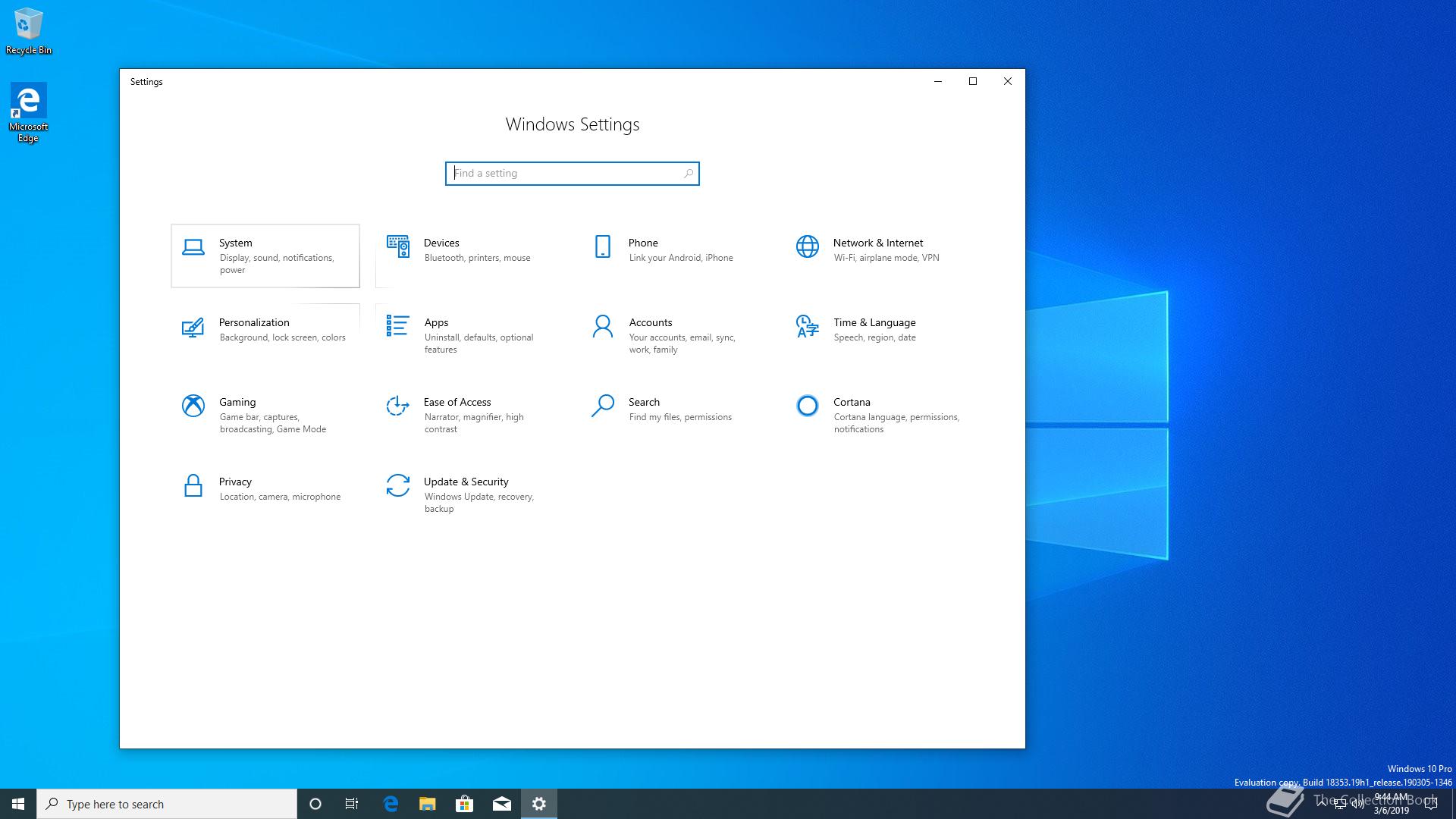Open Task View on the taskbar
This screenshot has height=819, width=1456.
[352, 804]
